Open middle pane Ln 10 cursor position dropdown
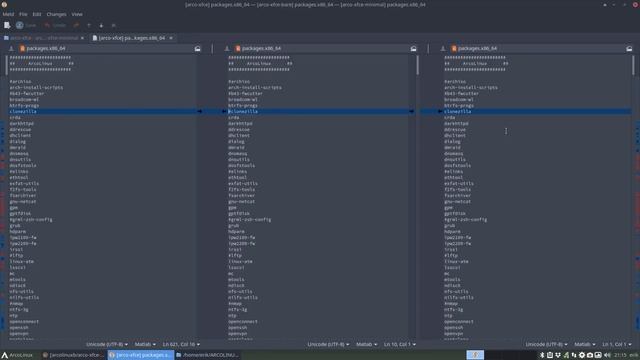This screenshot has width=640, height=360. coord(400,344)
